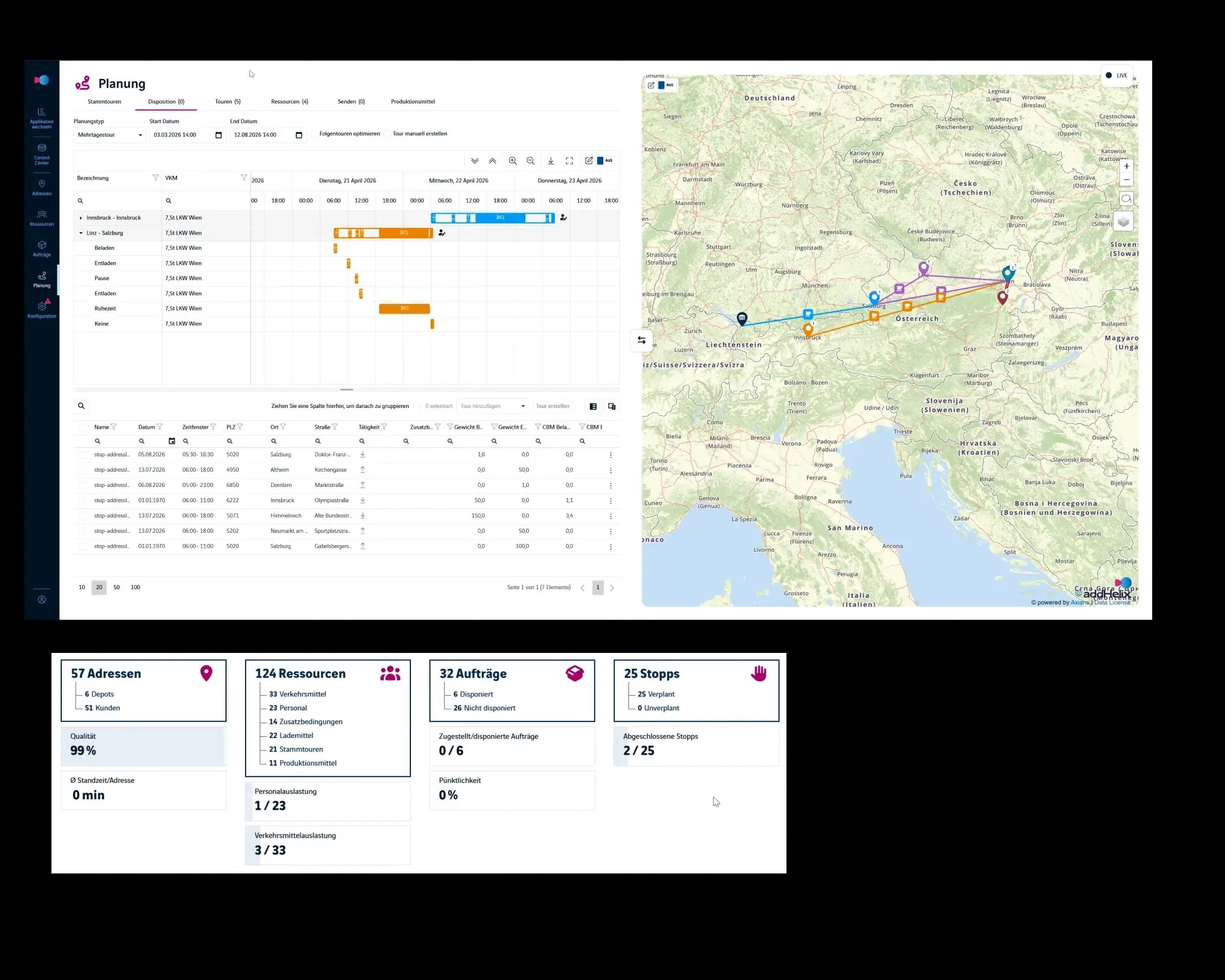Open search in the stops table toolbar
1225x980 pixels.
[x=81, y=405]
